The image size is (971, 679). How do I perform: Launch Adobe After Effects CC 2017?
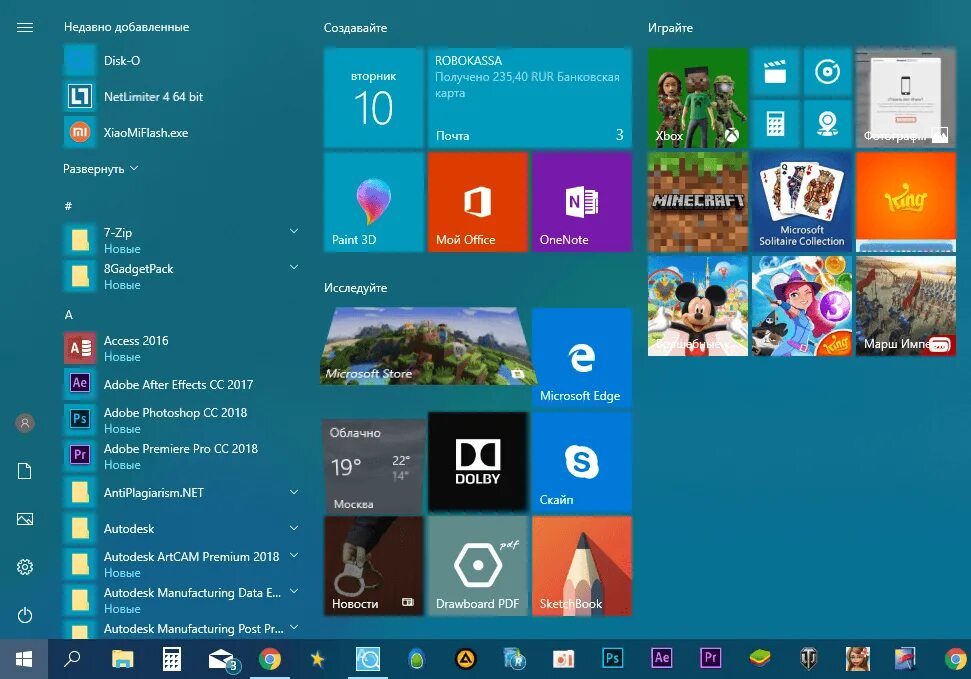[181, 384]
